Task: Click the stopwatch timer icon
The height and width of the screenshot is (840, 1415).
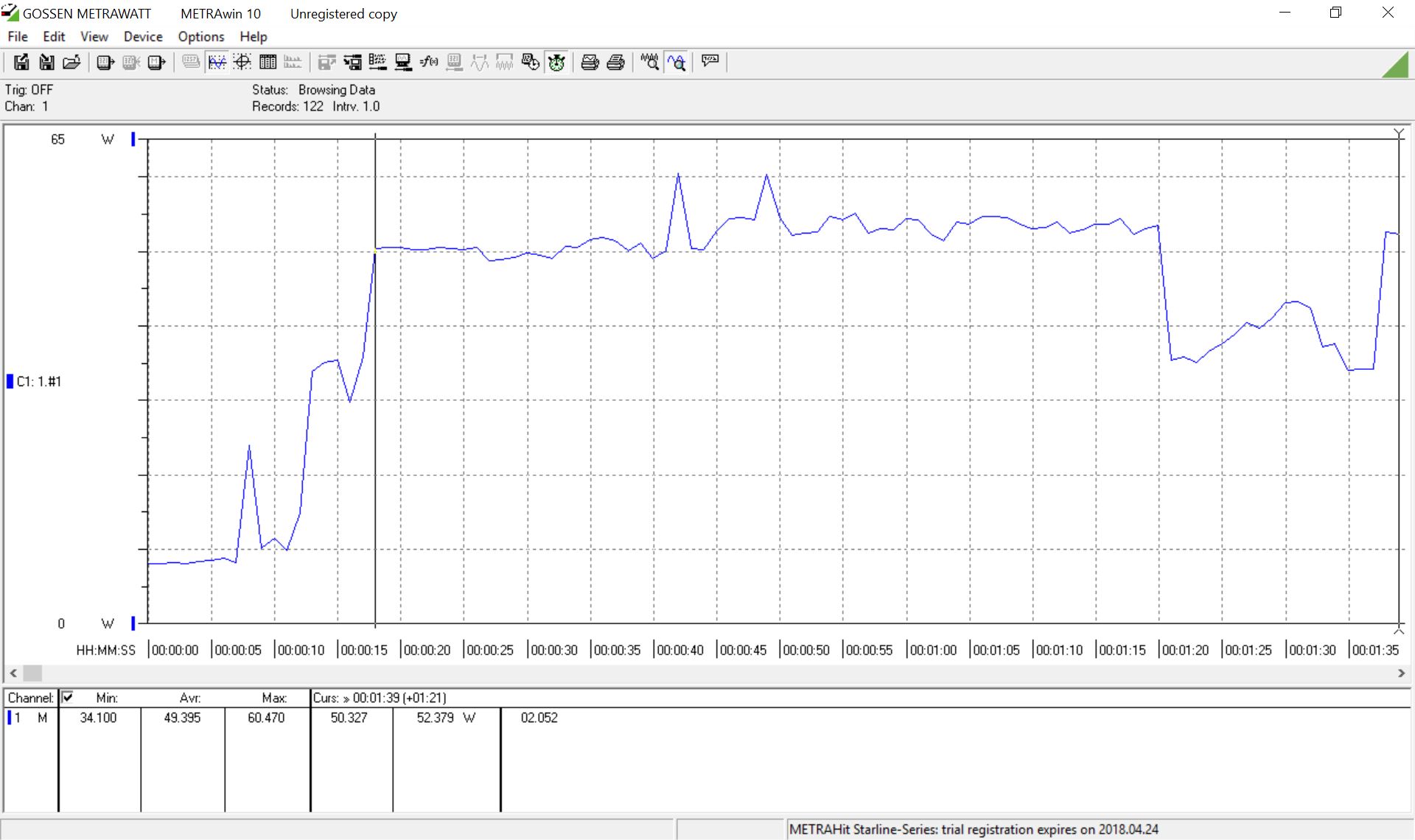Action: (x=556, y=63)
